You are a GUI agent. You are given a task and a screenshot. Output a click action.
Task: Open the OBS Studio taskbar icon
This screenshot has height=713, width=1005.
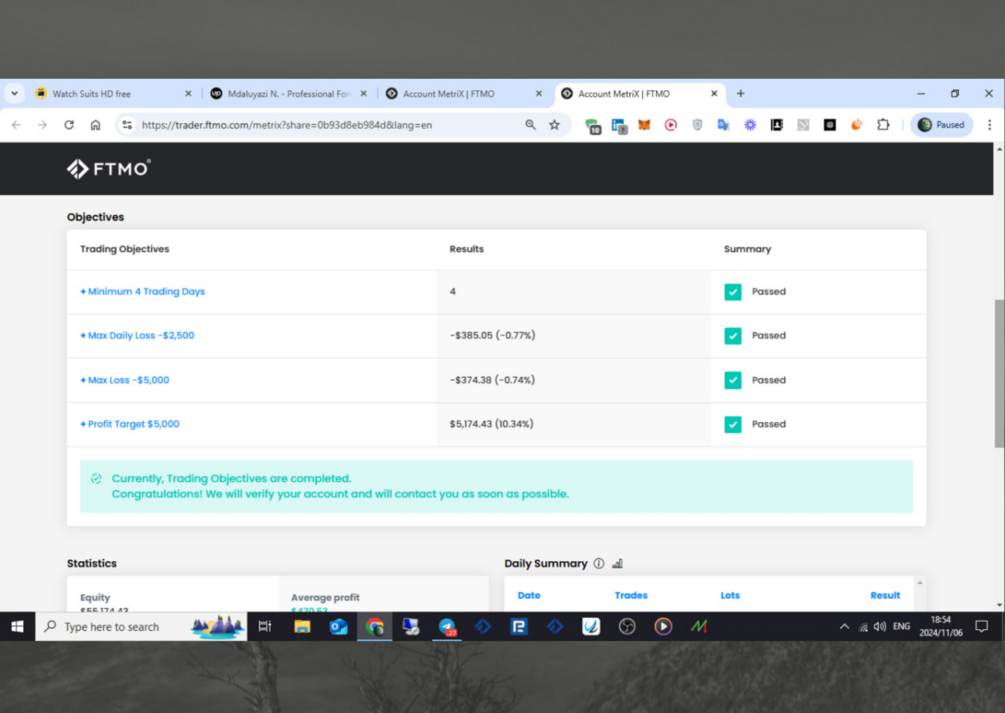tap(627, 627)
